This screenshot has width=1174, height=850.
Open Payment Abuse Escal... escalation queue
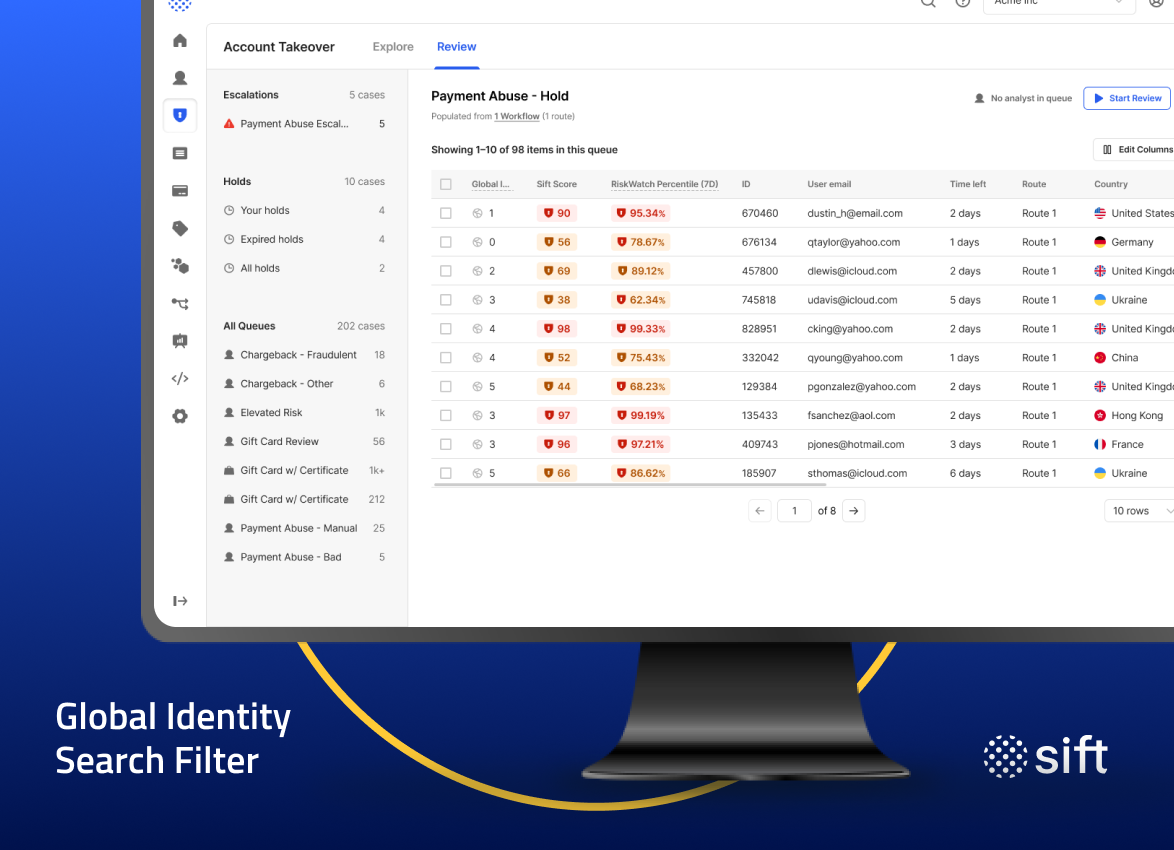click(x=304, y=124)
